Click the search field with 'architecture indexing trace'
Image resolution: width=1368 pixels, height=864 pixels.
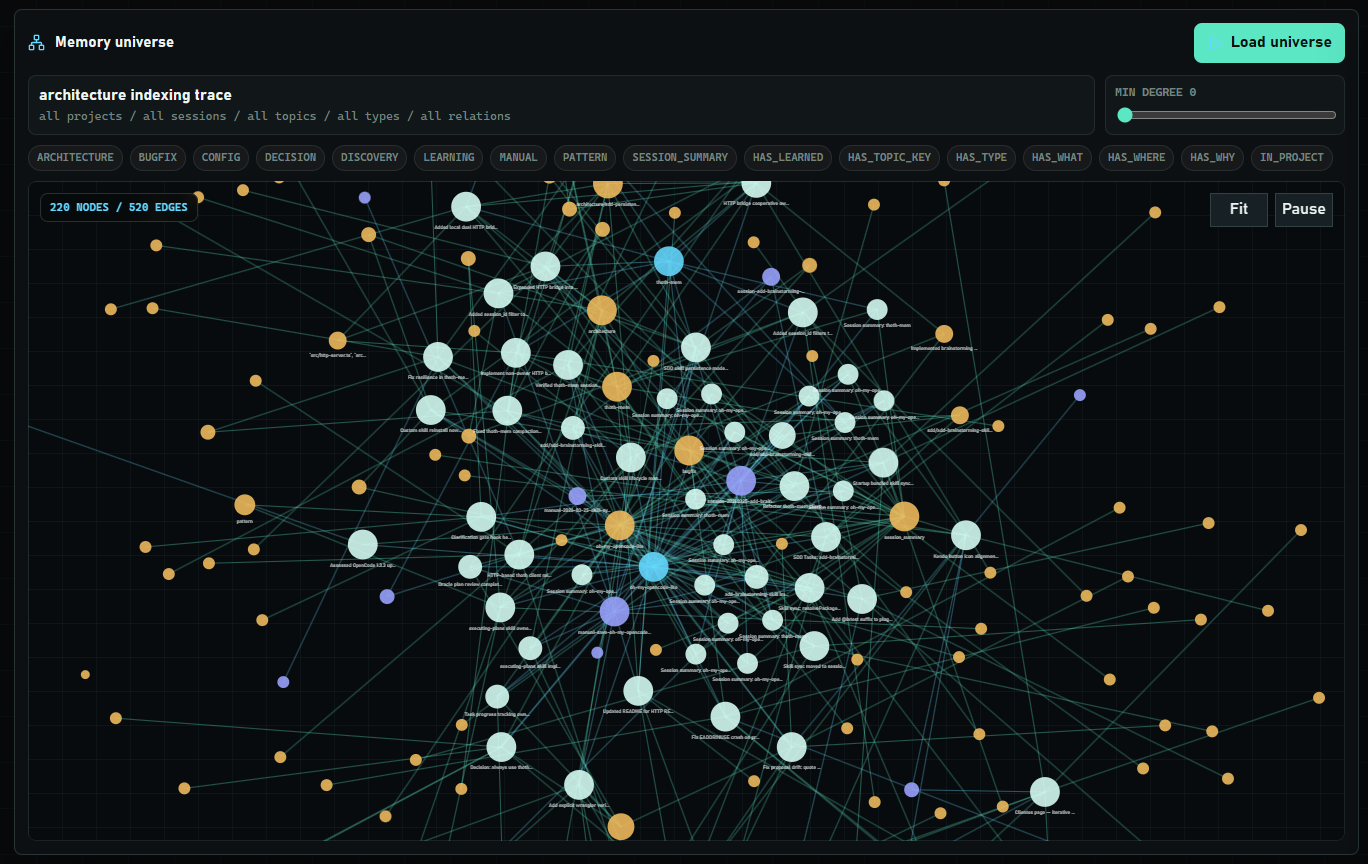561,105
